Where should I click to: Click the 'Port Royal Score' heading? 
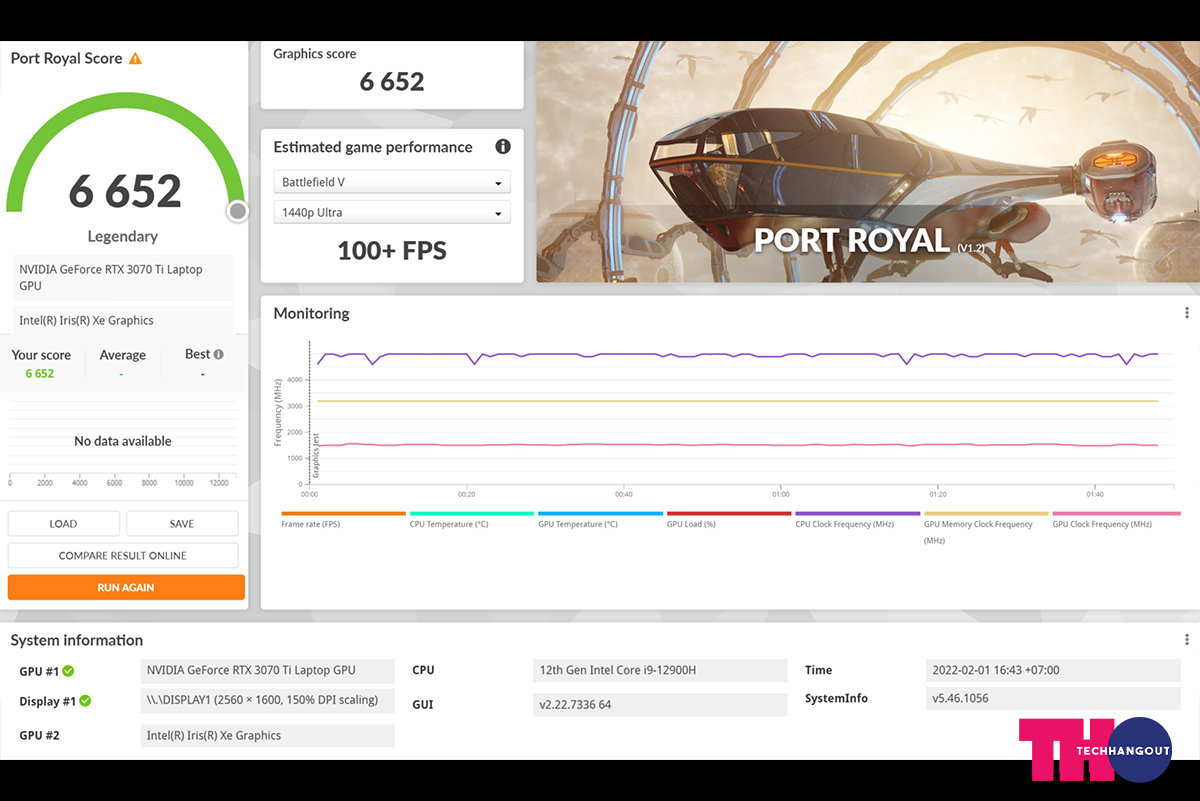(x=66, y=58)
